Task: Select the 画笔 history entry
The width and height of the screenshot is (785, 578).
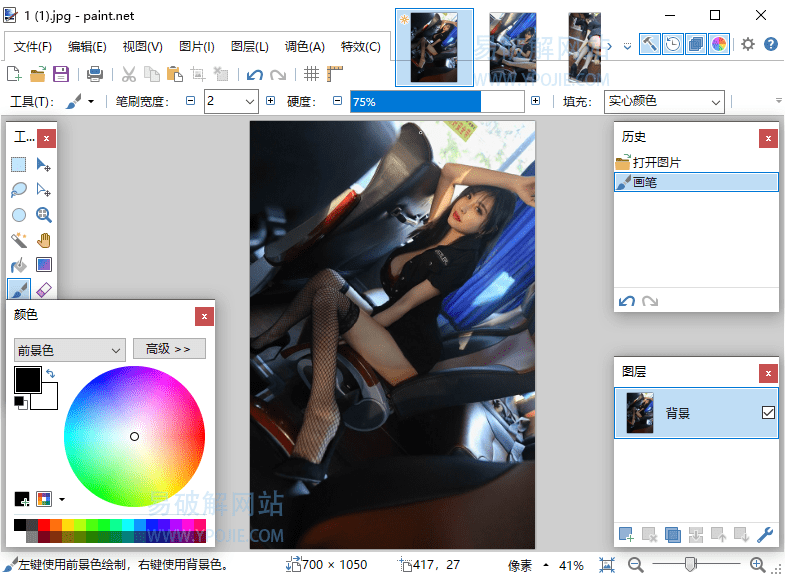Action: (696, 182)
